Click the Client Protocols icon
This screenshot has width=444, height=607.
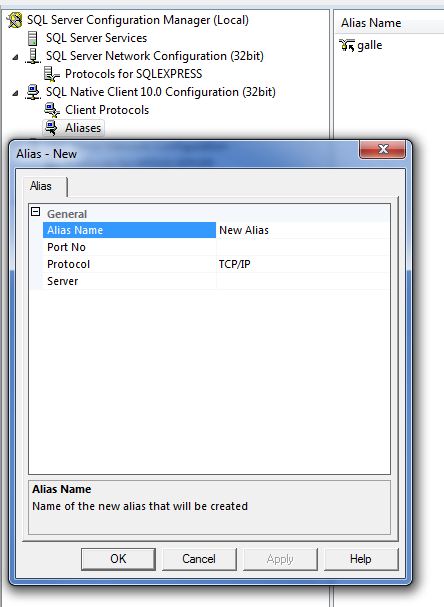51,110
